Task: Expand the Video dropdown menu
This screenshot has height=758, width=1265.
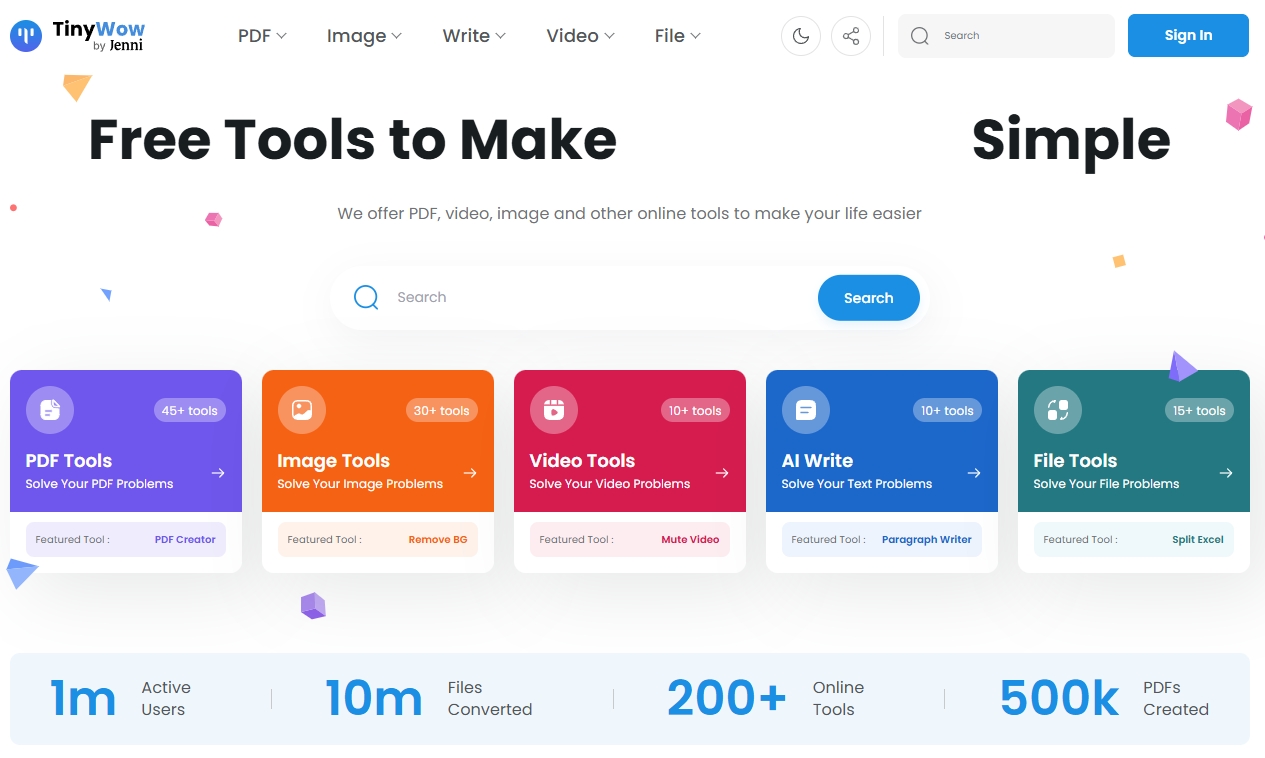Action: coord(580,36)
